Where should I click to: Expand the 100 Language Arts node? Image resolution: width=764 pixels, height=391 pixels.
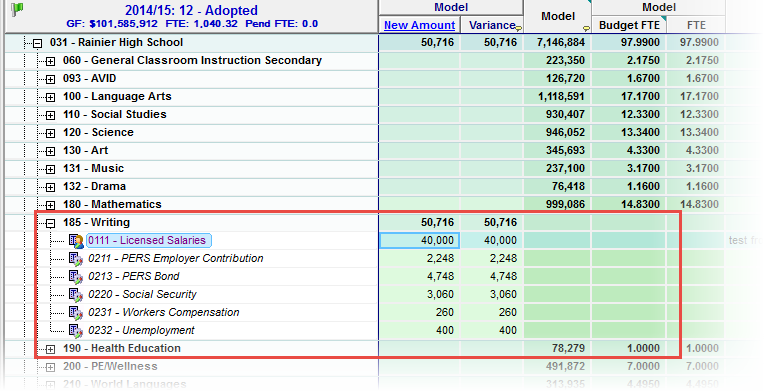click(x=50, y=98)
